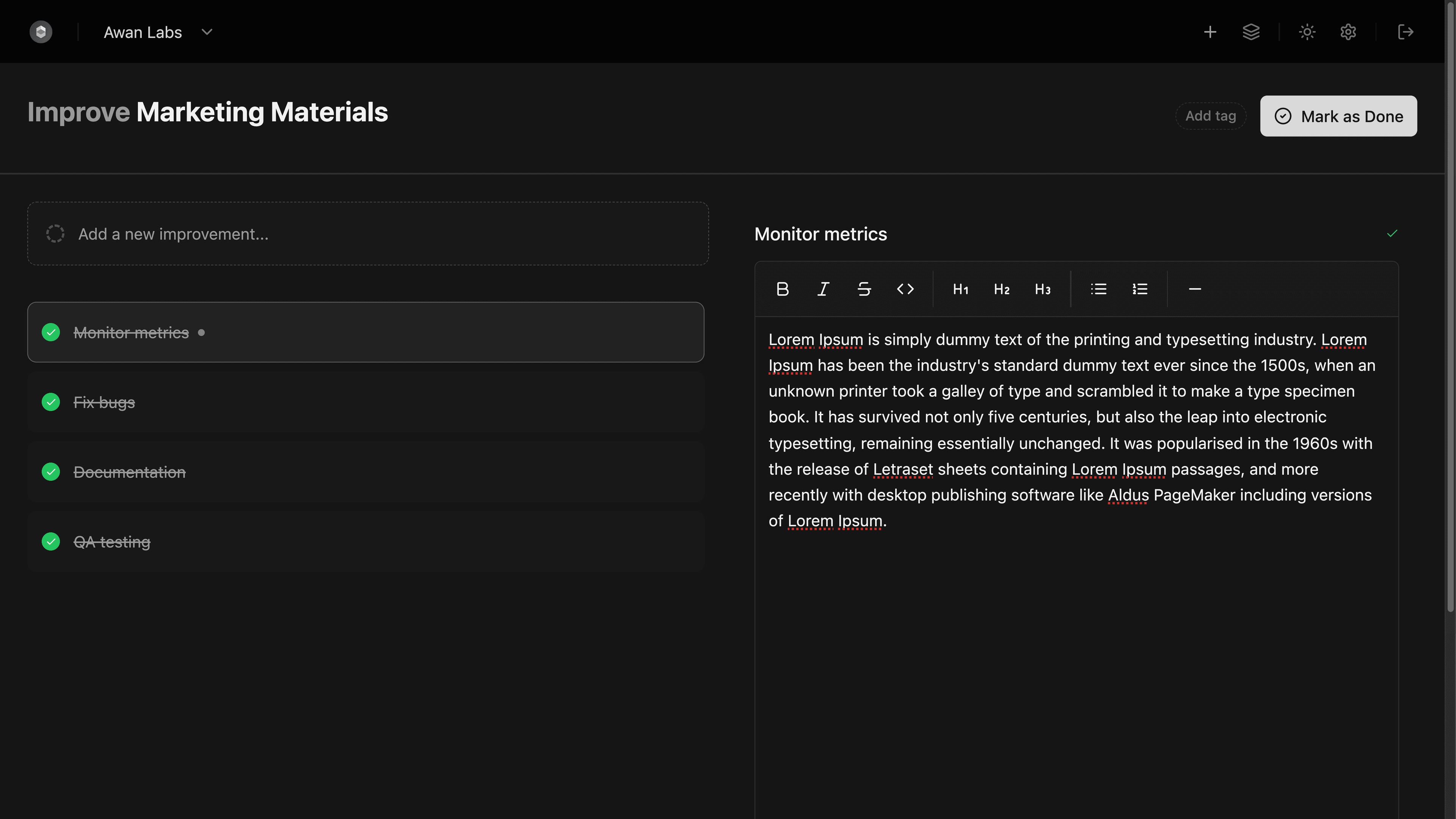This screenshot has height=819, width=1456.
Task: Uncheck the Documentation task circle
Action: click(50, 472)
